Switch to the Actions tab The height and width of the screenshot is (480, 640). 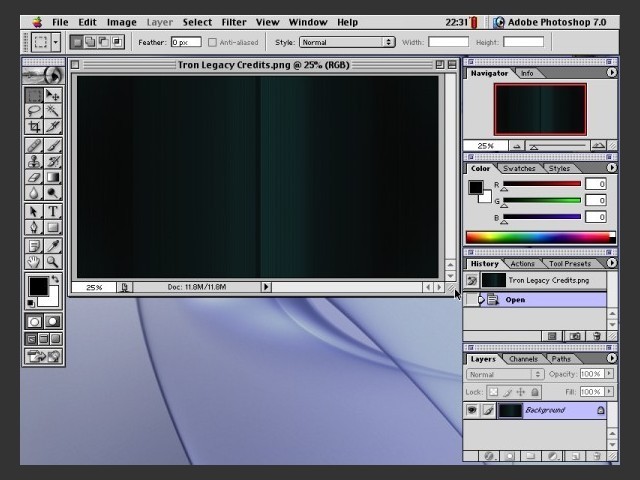tap(522, 264)
